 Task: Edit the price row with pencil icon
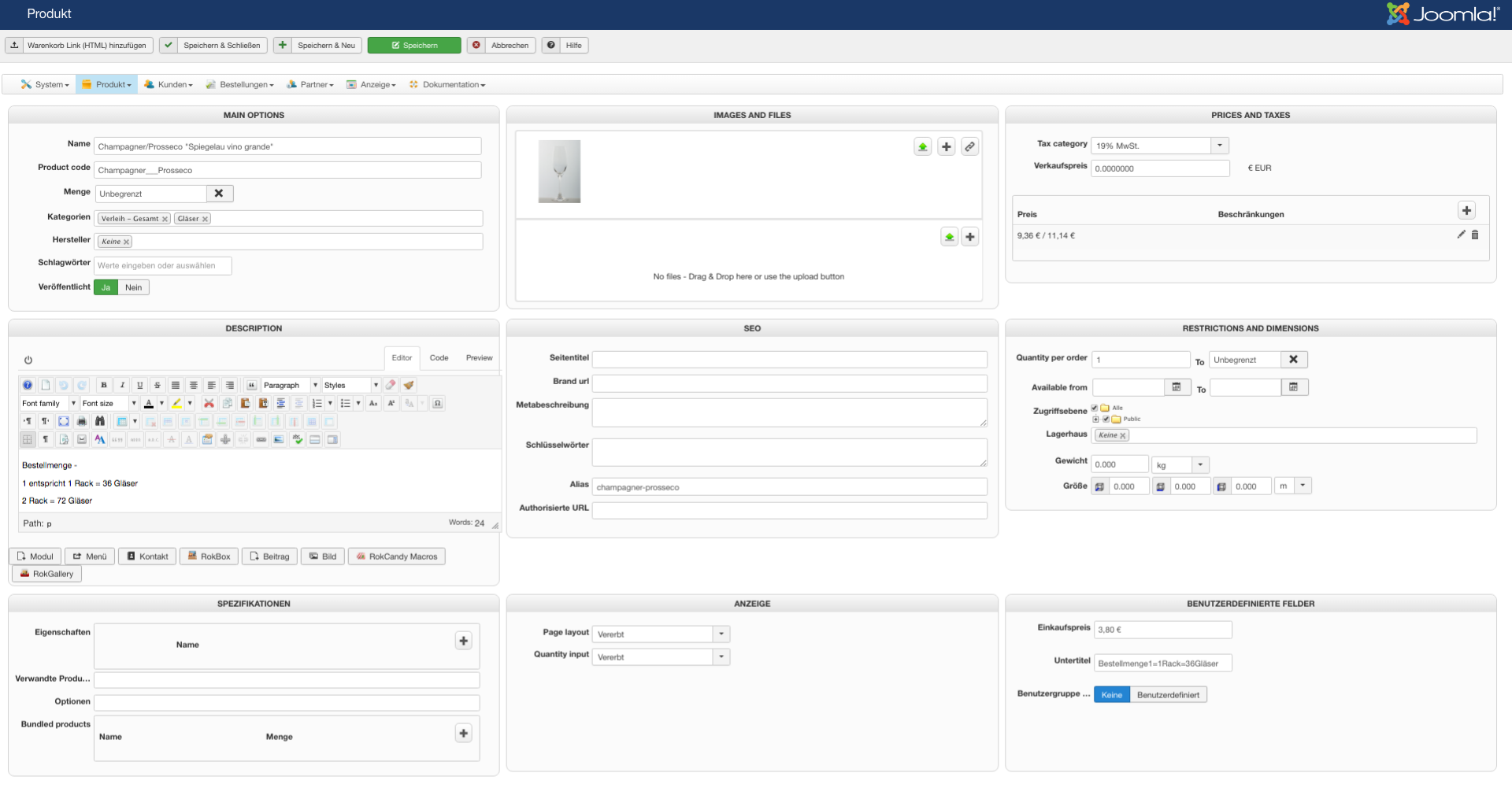[x=1461, y=235]
